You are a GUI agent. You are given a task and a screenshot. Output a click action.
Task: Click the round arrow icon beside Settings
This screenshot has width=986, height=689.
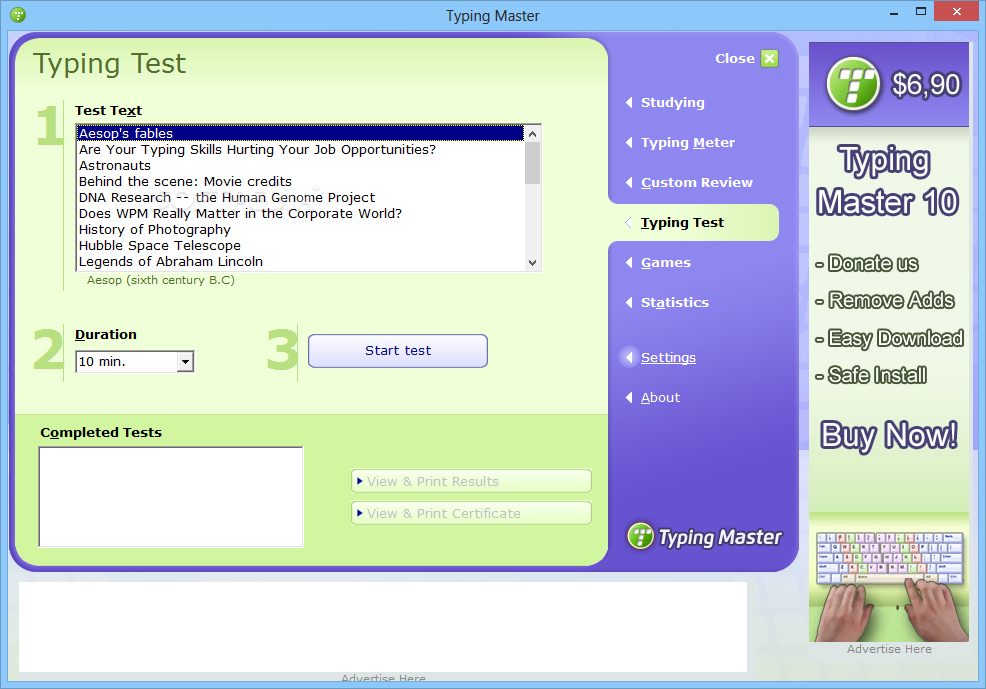click(629, 357)
